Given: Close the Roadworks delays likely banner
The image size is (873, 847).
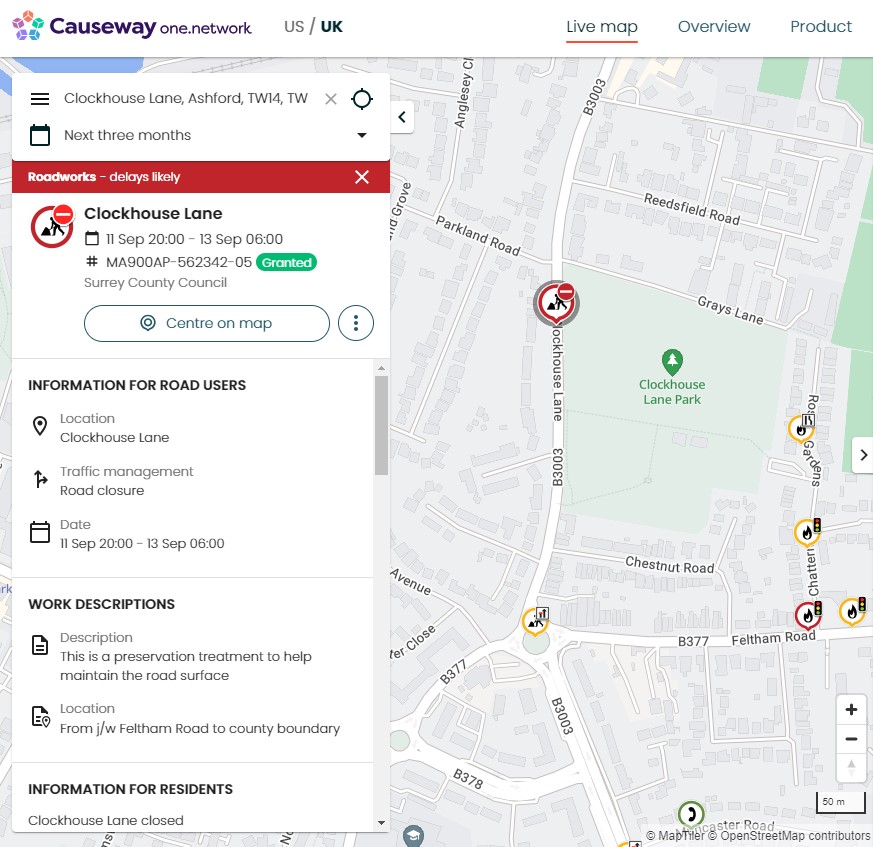Looking at the screenshot, I should [x=362, y=177].
